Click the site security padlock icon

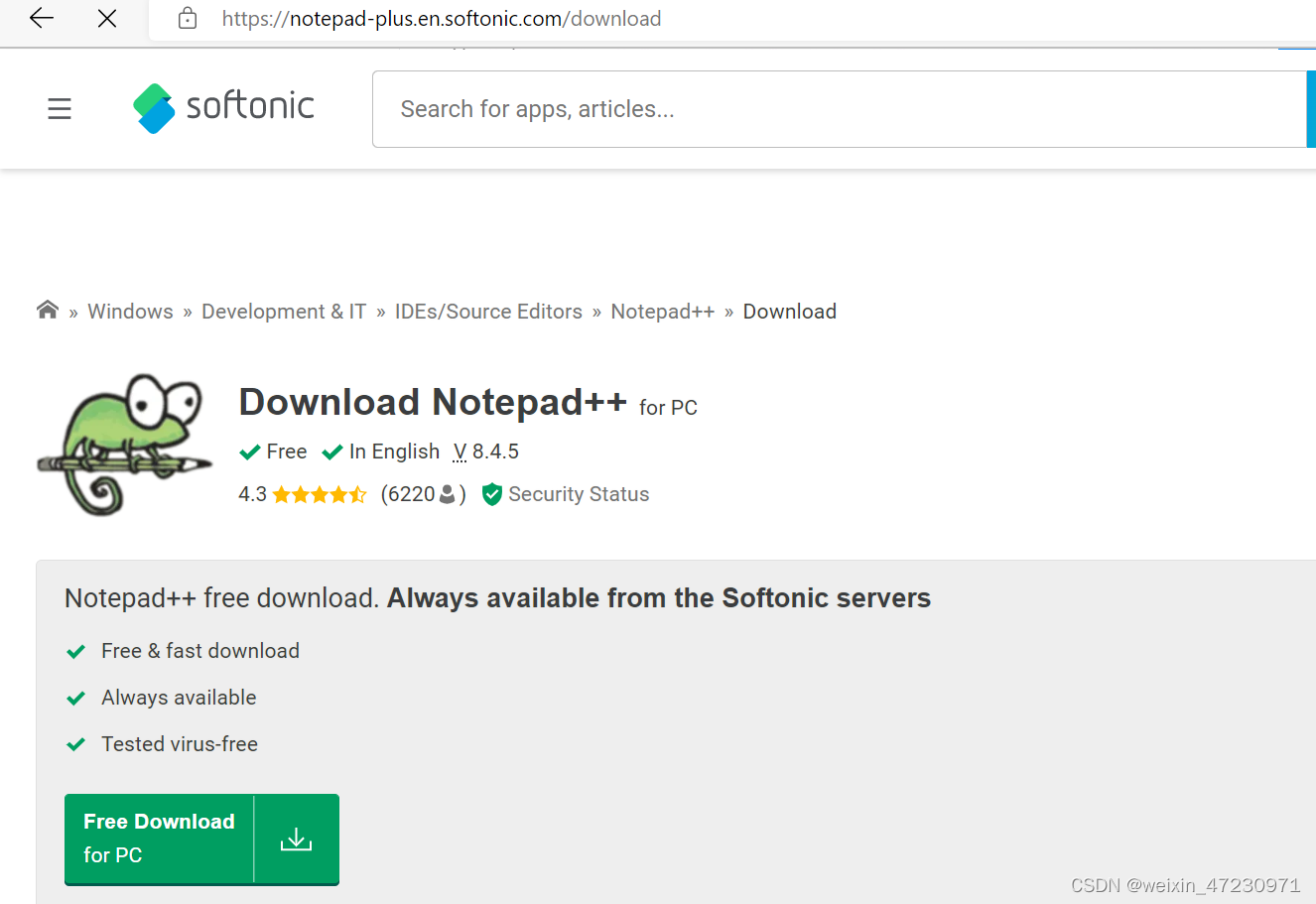click(187, 18)
